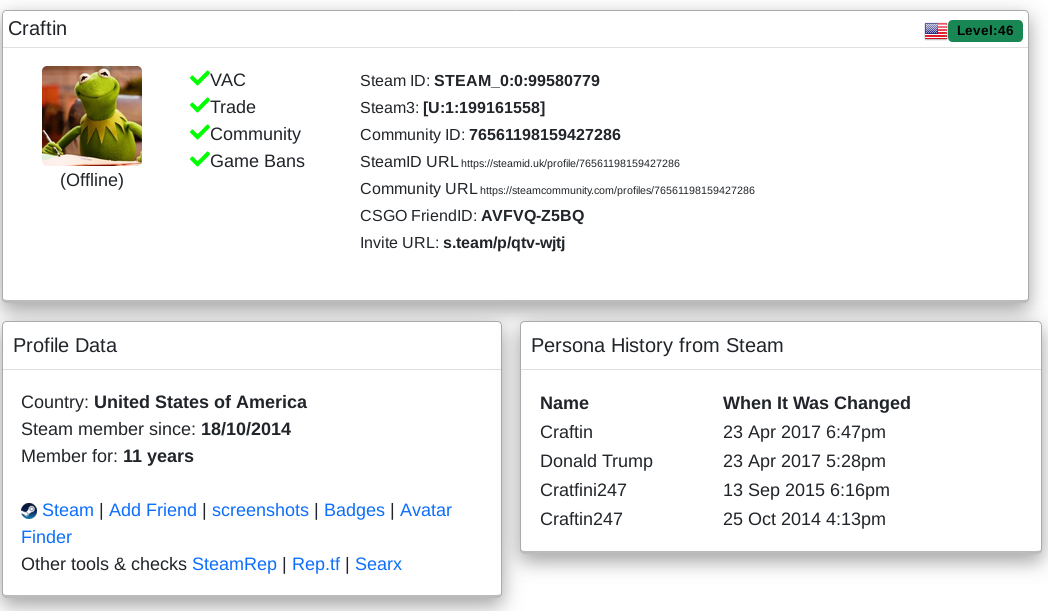This screenshot has width=1048, height=611.
Task: Open the Searx link
Action: coord(378,564)
